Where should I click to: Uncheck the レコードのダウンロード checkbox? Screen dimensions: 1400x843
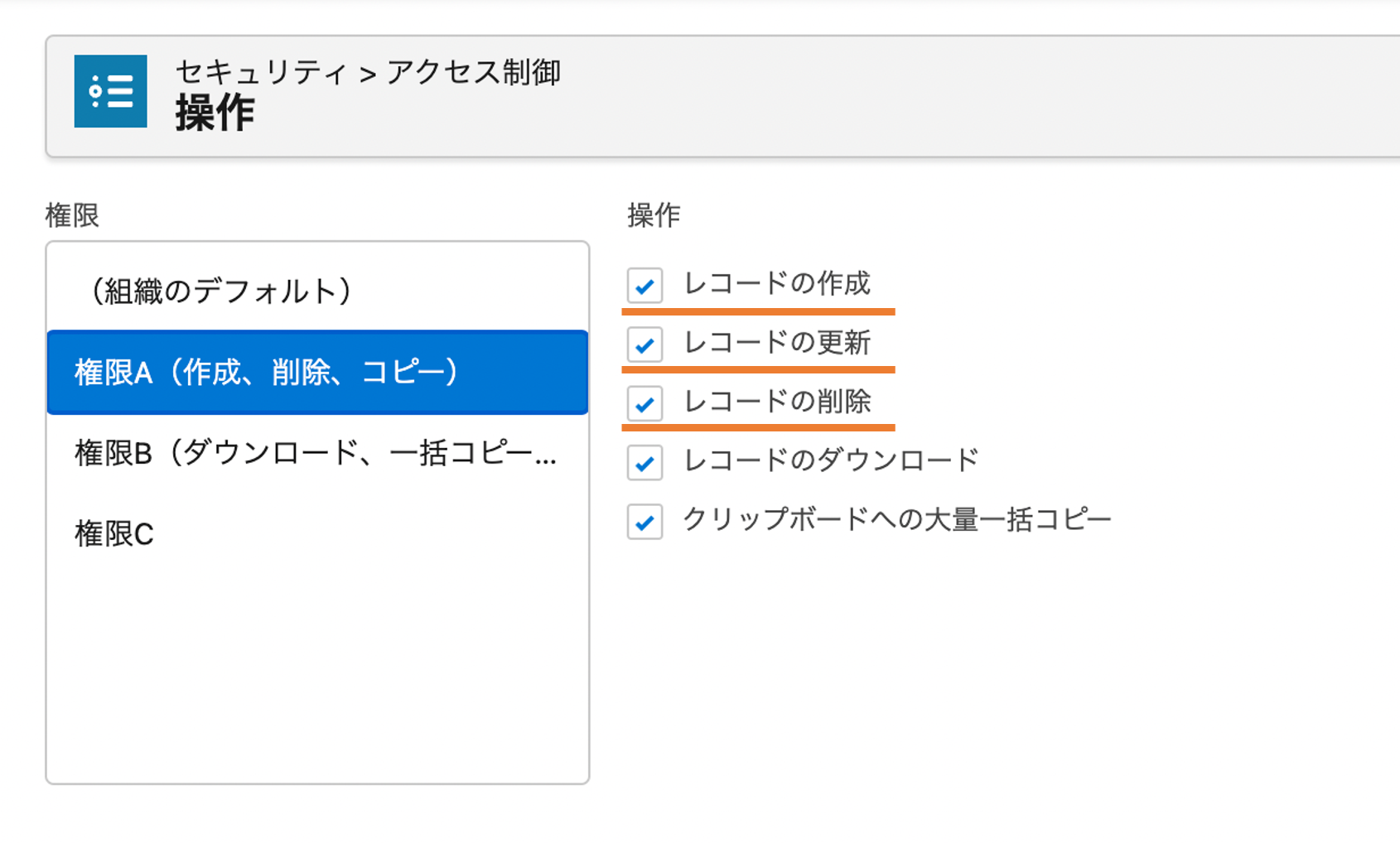pyautogui.click(x=644, y=462)
